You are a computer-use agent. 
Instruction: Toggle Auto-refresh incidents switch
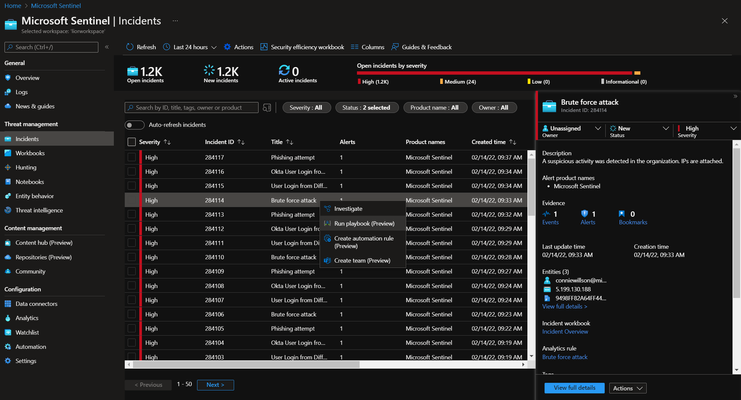[134, 125]
